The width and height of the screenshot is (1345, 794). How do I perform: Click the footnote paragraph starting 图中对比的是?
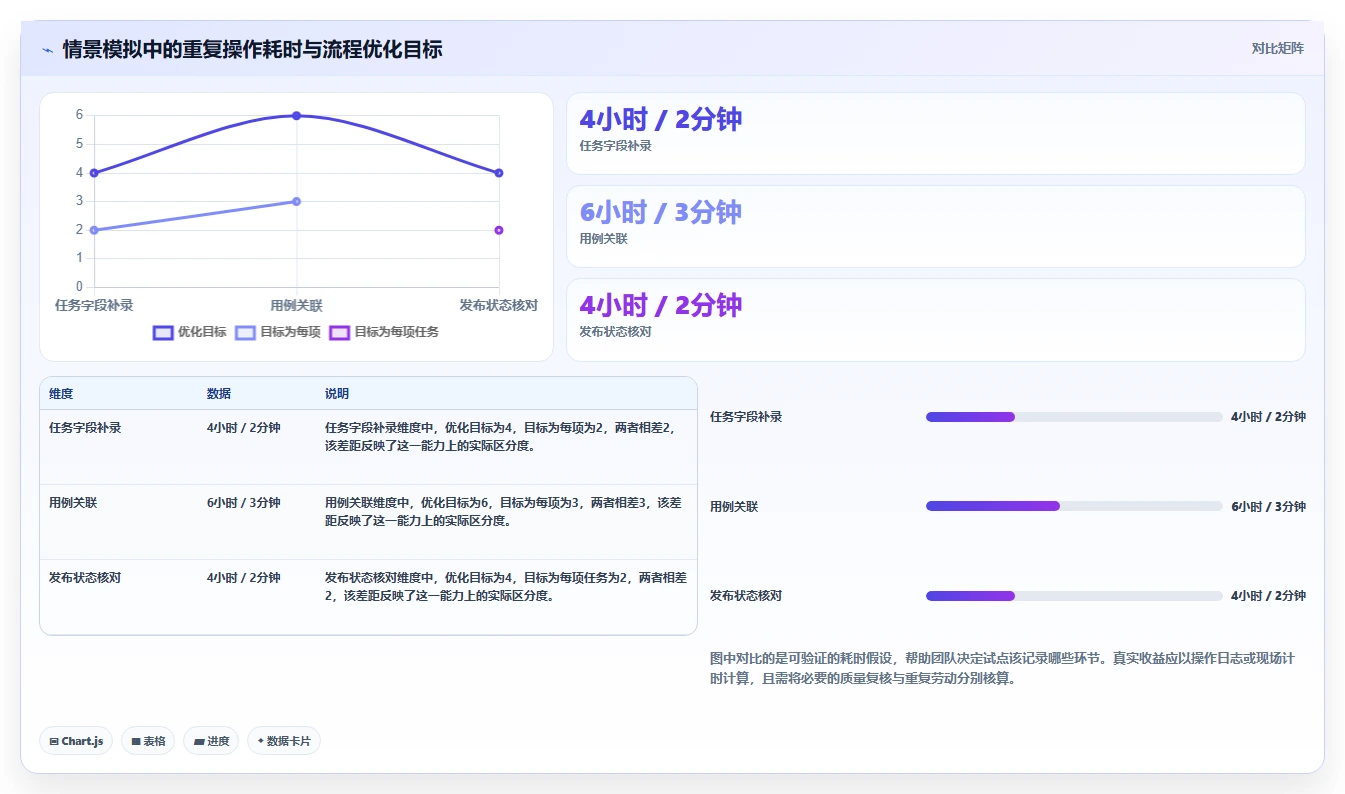click(x=1002, y=668)
